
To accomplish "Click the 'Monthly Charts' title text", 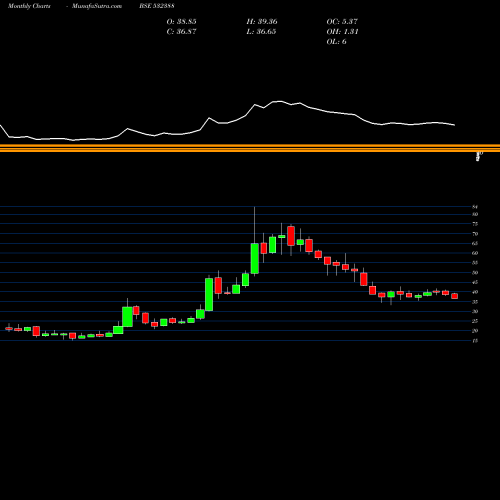I will 29,6.
